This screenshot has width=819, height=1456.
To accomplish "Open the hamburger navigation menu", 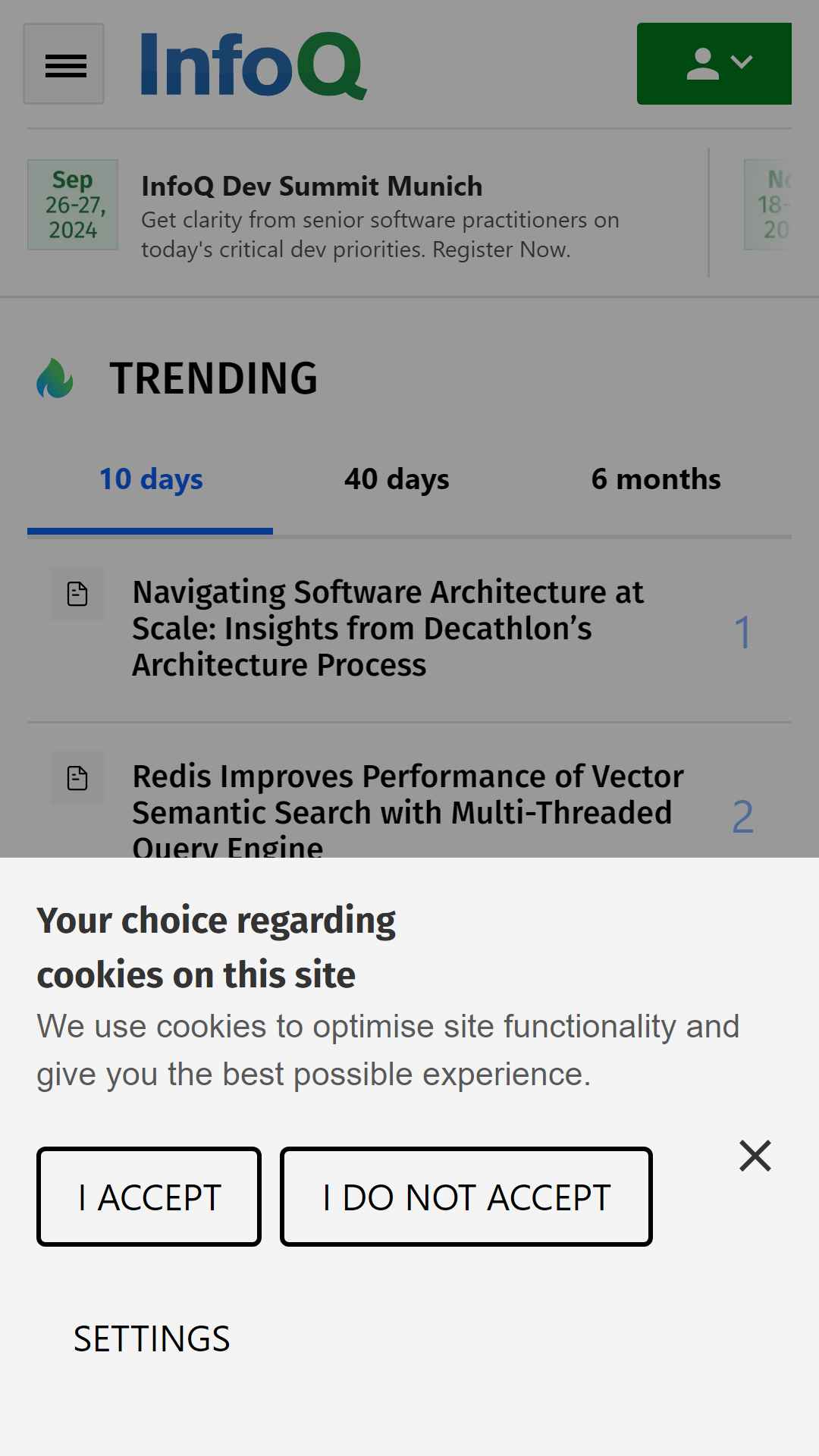I will (x=64, y=64).
